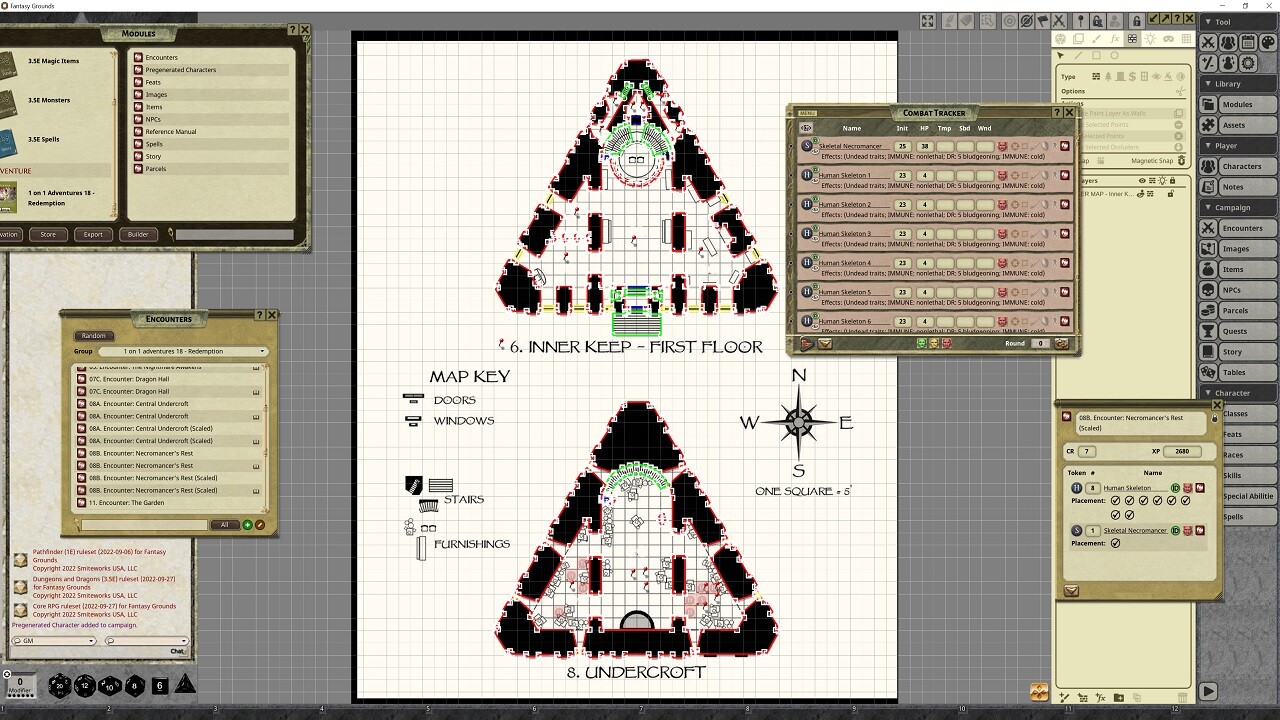1280x720 pixels.
Task: Open the color palette tool in the sidebar
Action: (1267, 43)
